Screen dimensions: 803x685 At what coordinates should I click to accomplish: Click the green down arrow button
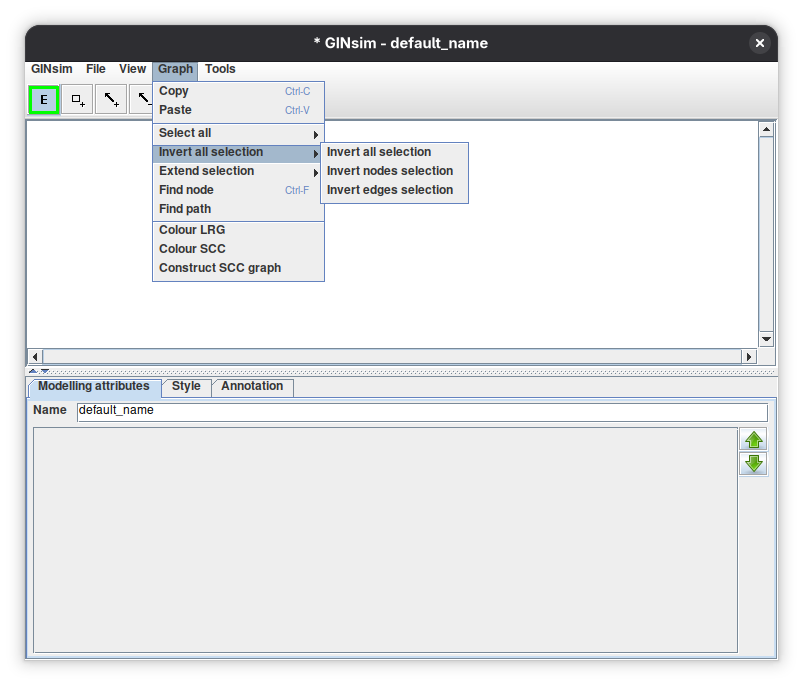click(753, 463)
